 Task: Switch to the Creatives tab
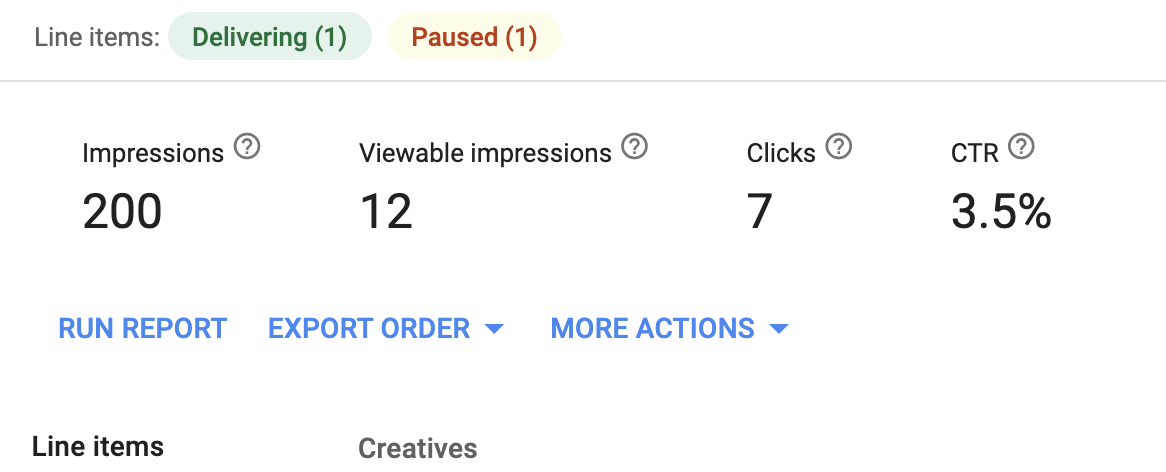[x=418, y=448]
